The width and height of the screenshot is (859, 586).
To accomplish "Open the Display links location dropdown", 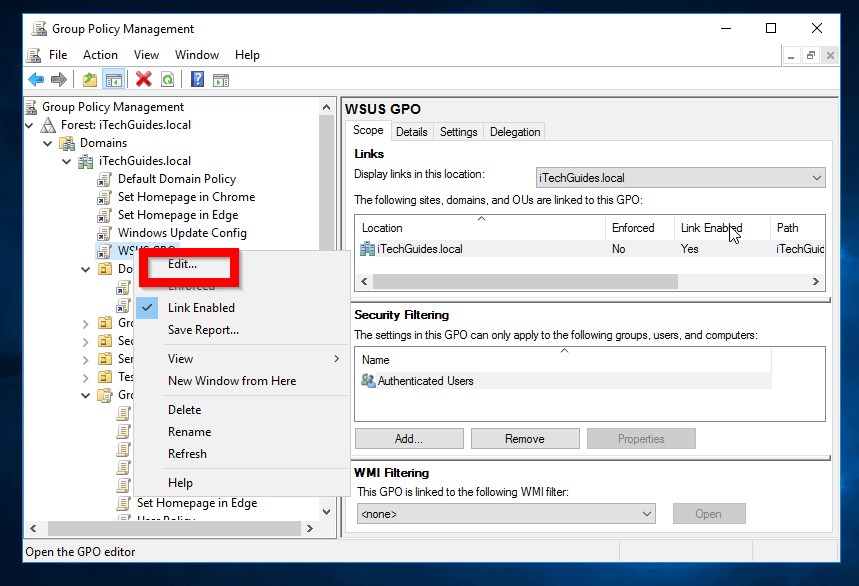I will [x=680, y=178].
